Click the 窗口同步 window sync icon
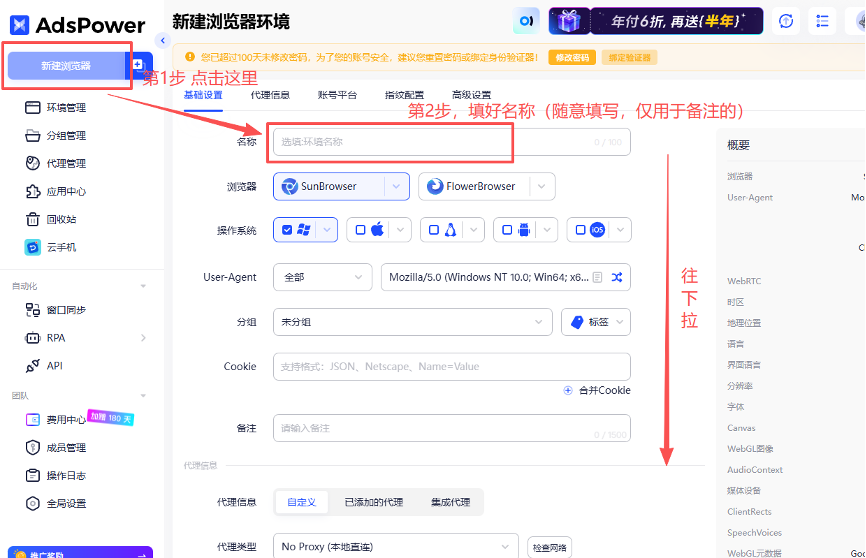 coord(32,310)
